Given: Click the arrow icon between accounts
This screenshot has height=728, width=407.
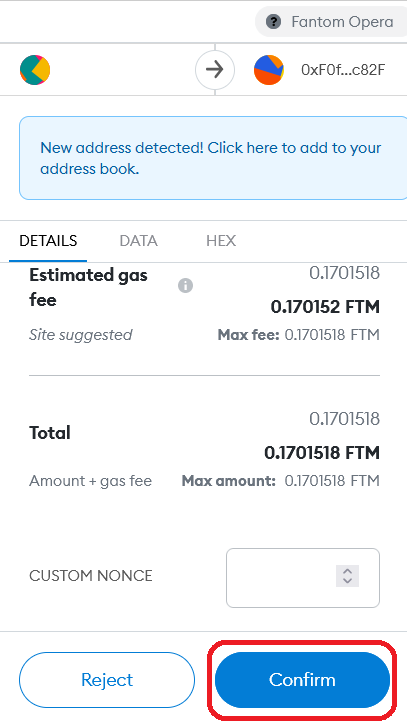Looking at the screenshot, I should 214,70.
